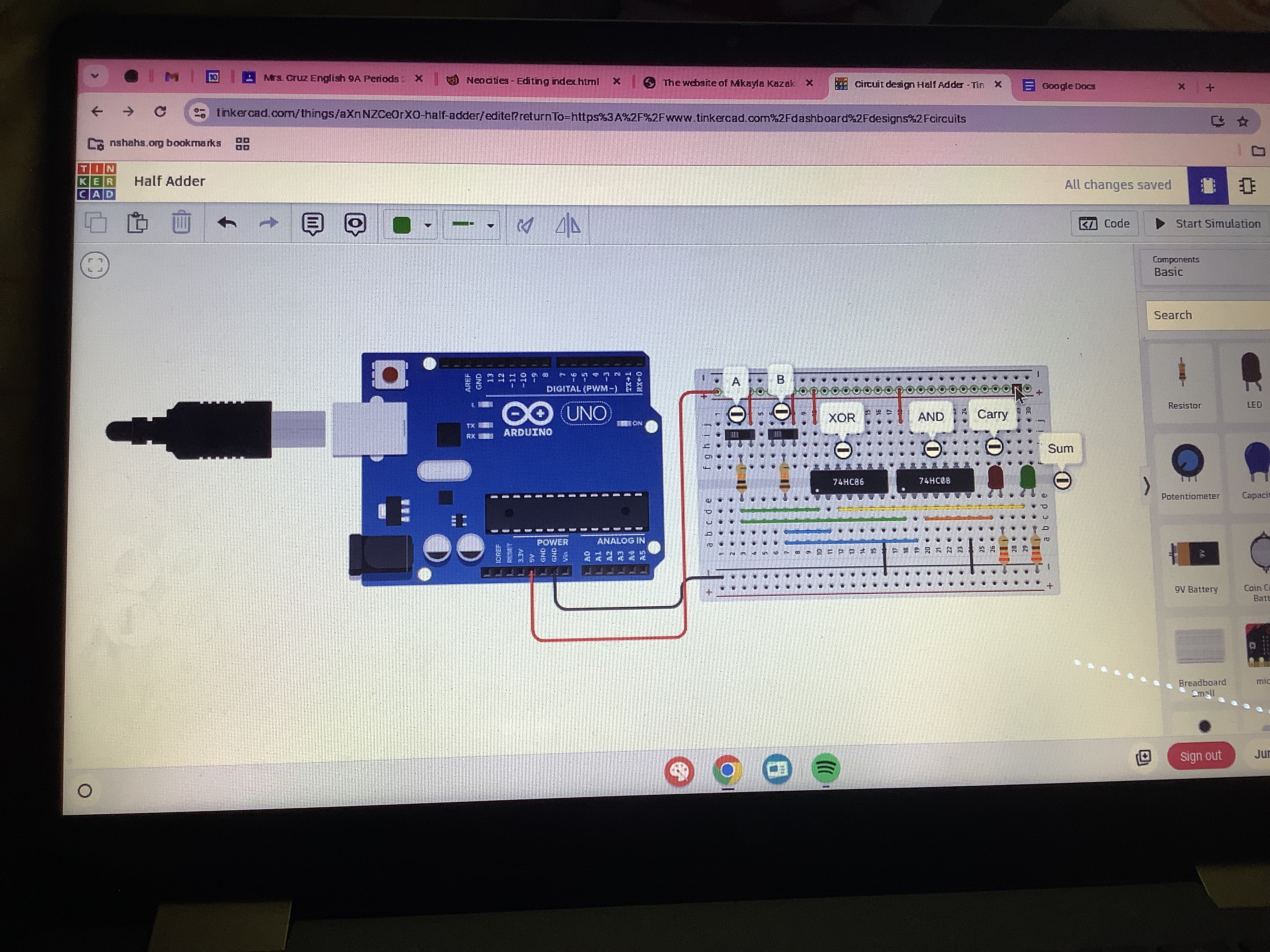Click the Sum annotation label
This screenshot has width=1270, height=952.
coord(1060,448)
